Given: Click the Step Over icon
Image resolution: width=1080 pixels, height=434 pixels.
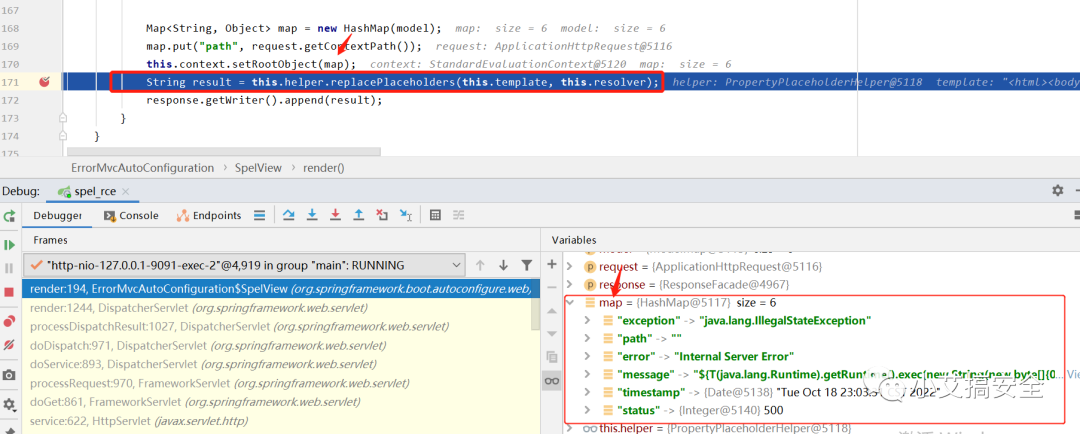Looking at the screenshot, I should (289, 215).
